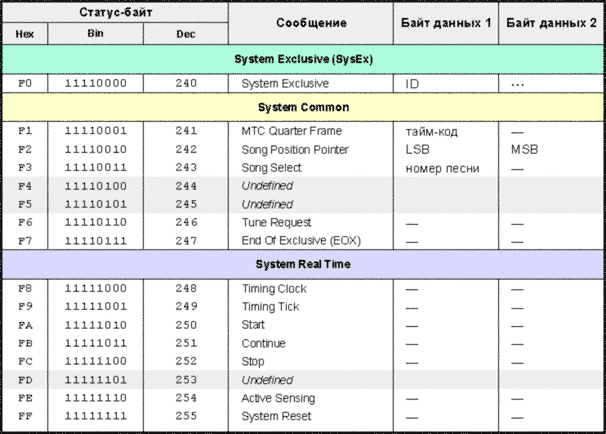The image size is (606, 434).
Task: Click the End Of Exclusive (EOX) message
Action: coord(301,241)
